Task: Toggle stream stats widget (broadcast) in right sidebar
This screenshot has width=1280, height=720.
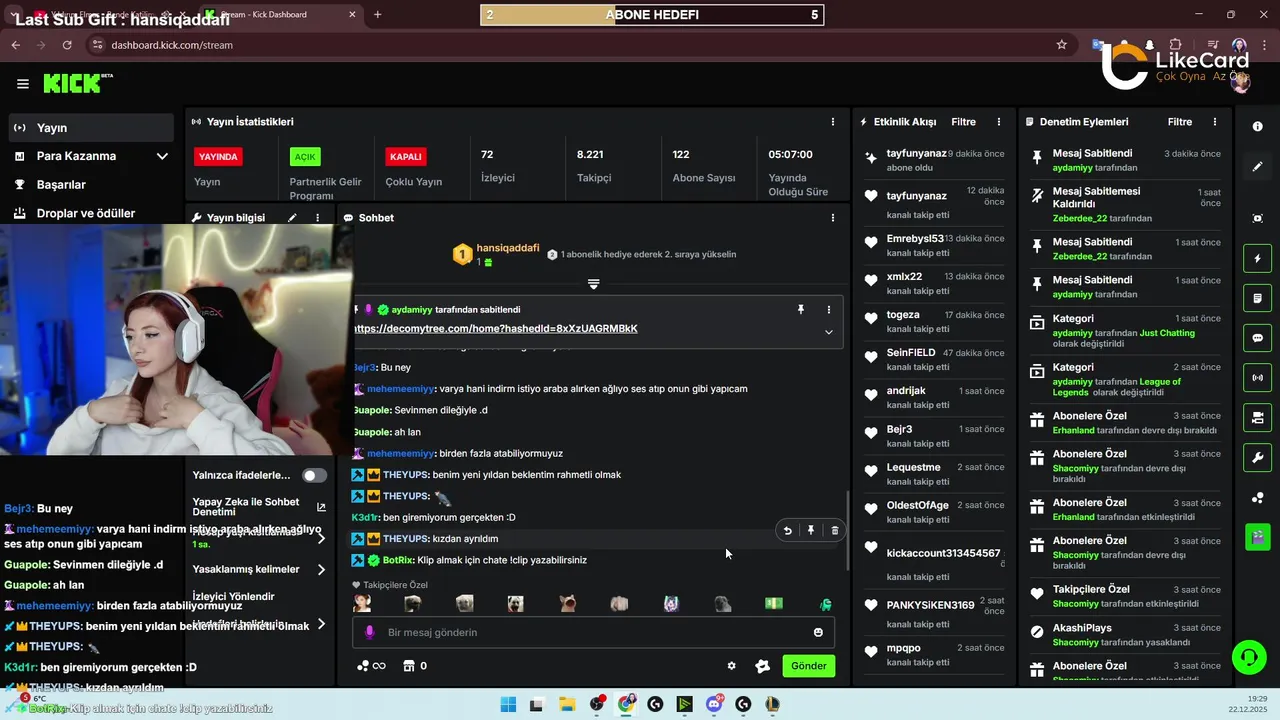Action: tap(1258, 378)
